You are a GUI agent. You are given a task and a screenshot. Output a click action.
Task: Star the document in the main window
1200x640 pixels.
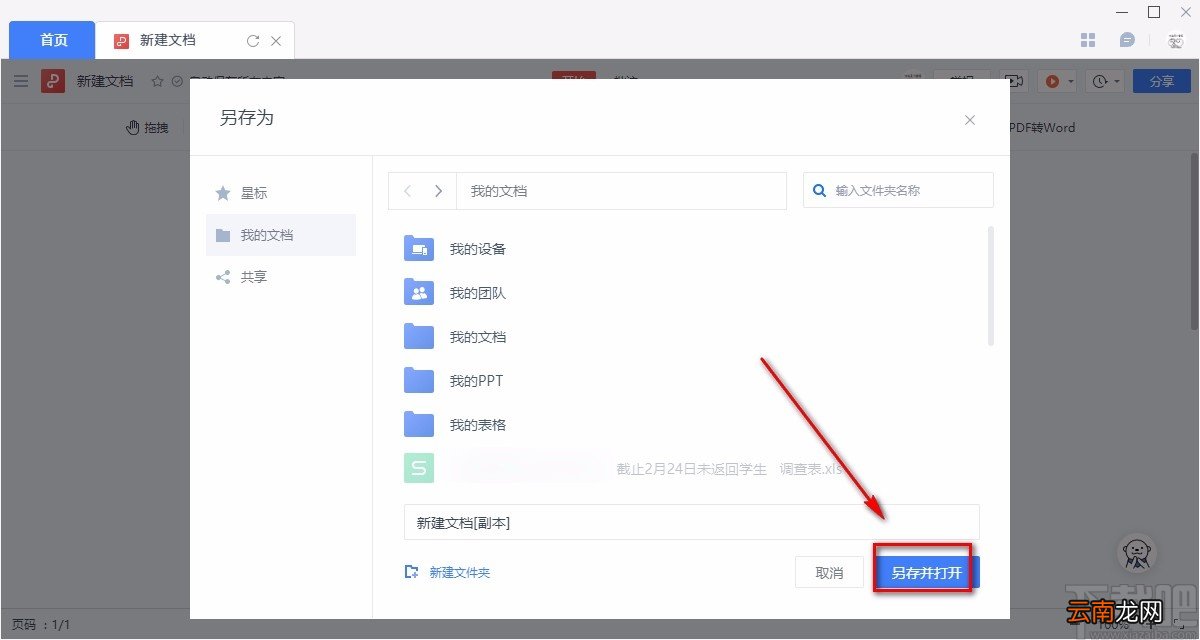click(x=157, y=81)
